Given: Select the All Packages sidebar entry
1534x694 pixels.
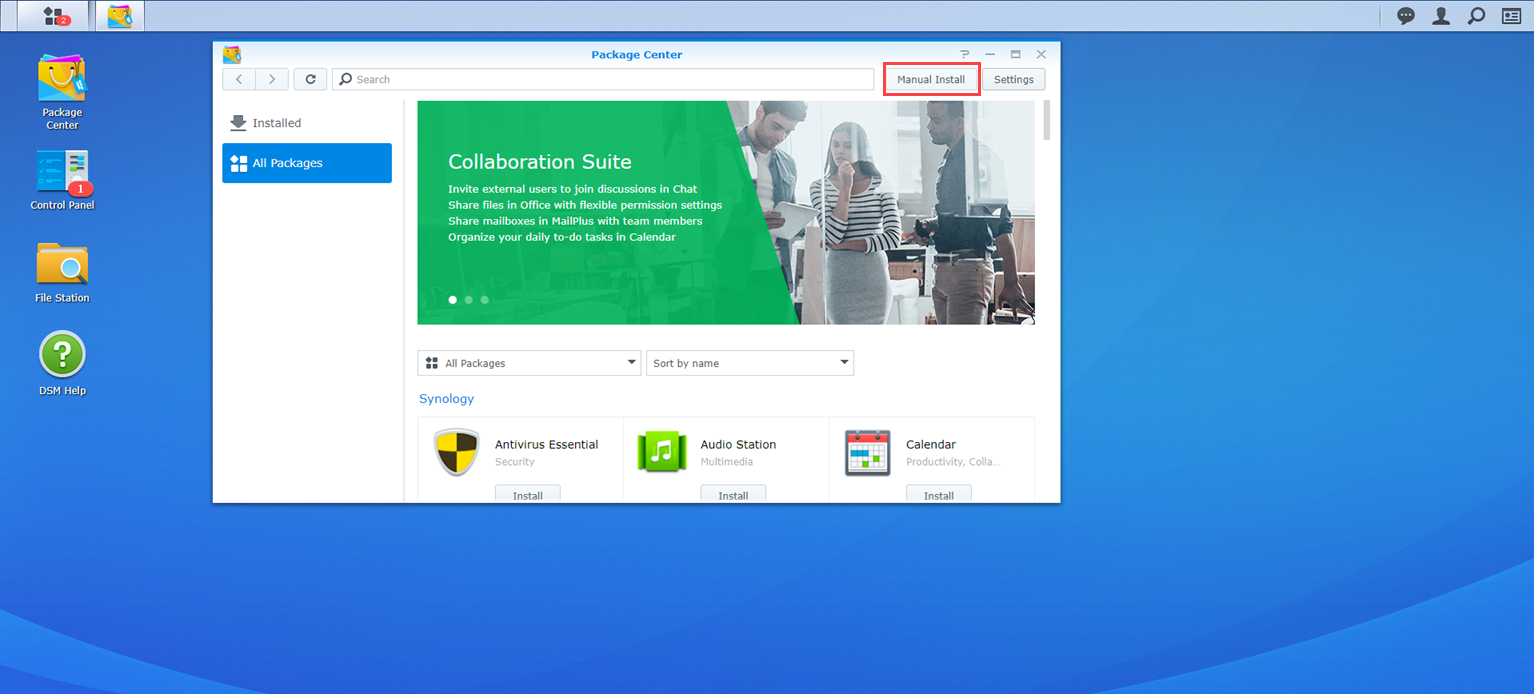Looking at the screenshot, I should [x=307, y=163].
